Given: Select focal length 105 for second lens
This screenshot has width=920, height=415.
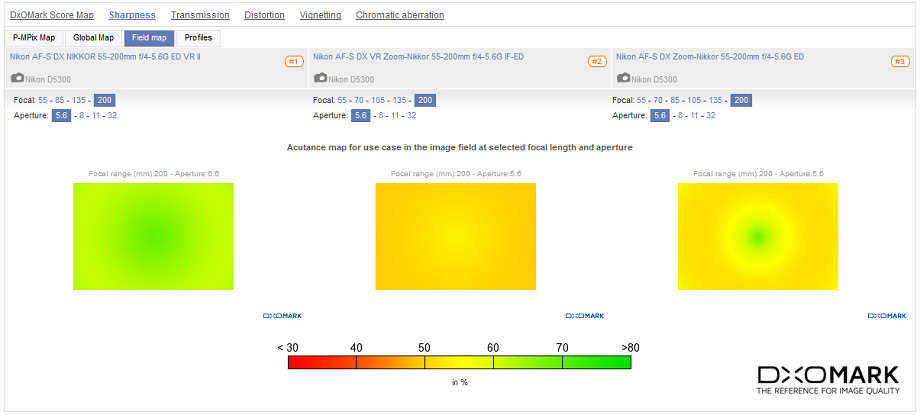Looking at the screenshot, I should coord(373,100).
